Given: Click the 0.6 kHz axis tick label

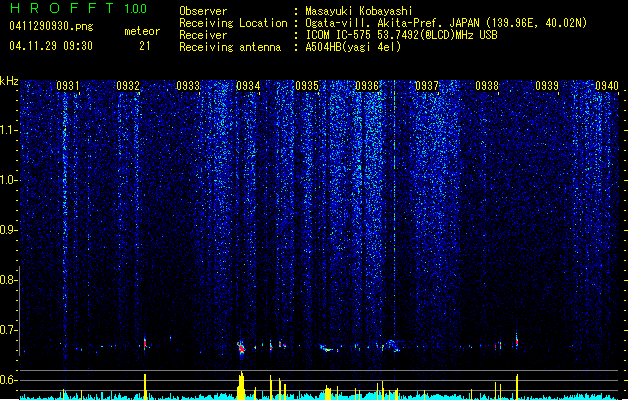Looking at the screenshot, I should (7, 380).
